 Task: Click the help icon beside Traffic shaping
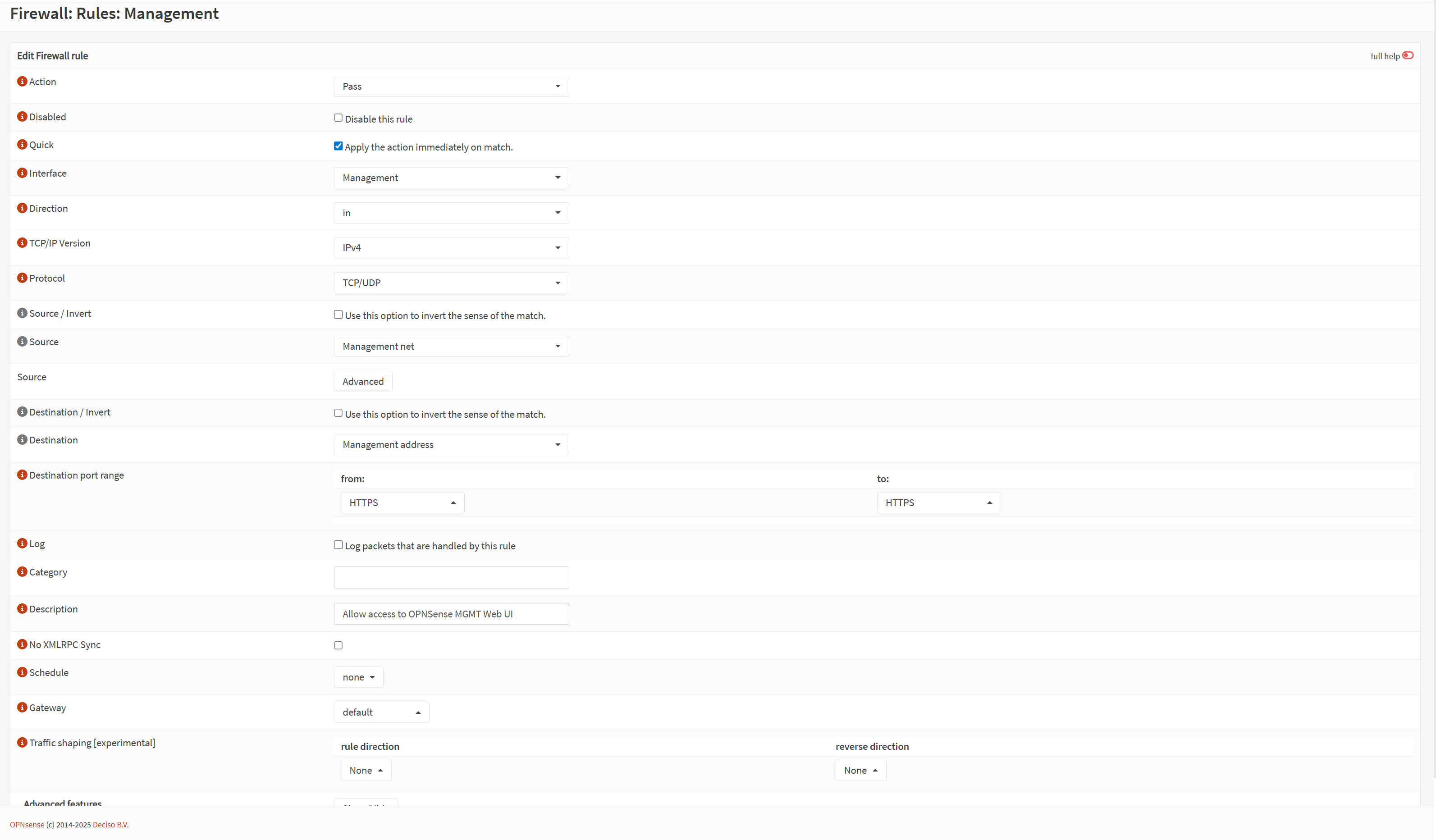(x=22, y=743)
